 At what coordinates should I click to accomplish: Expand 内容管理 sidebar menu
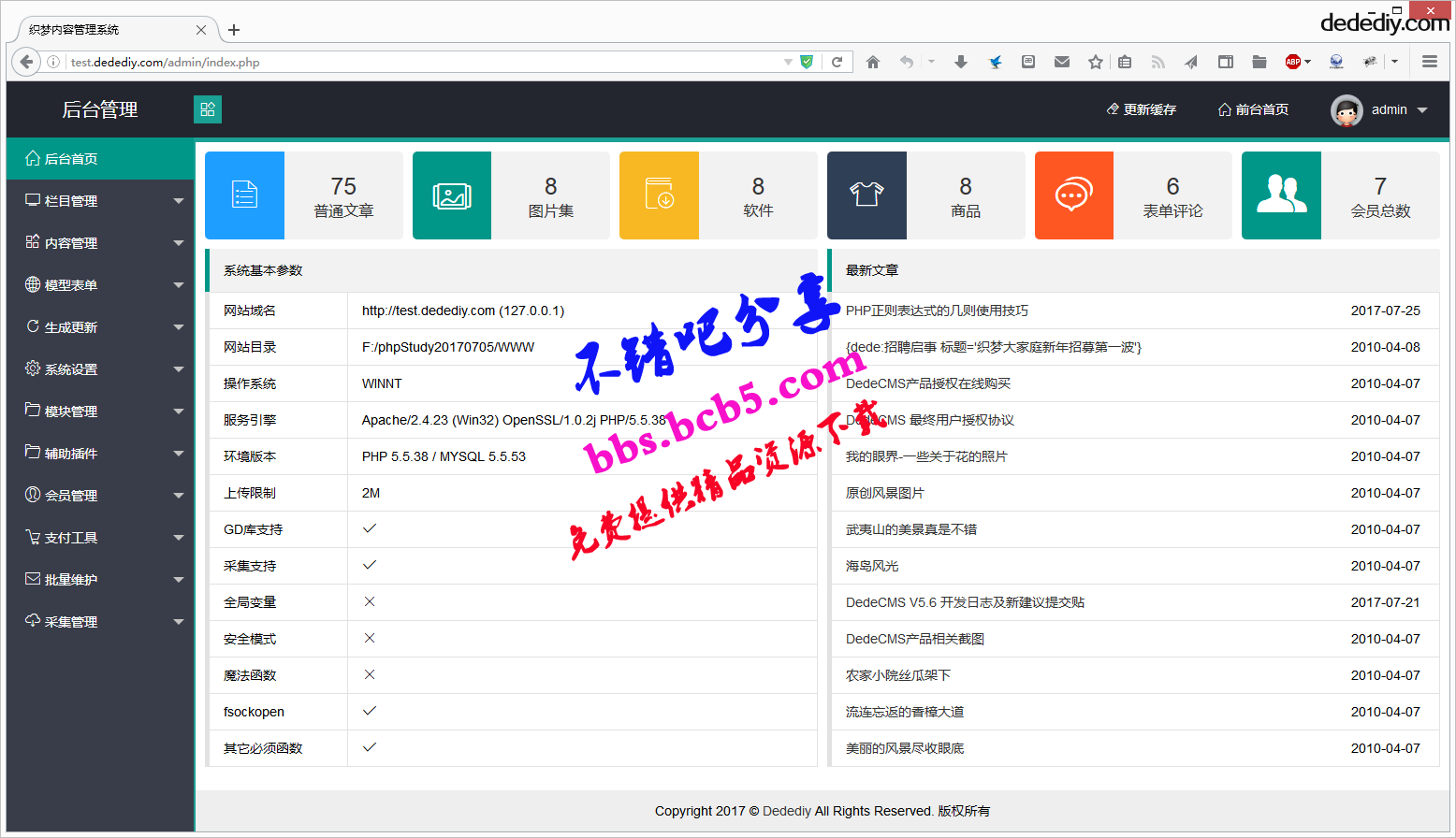pos(100,243)
